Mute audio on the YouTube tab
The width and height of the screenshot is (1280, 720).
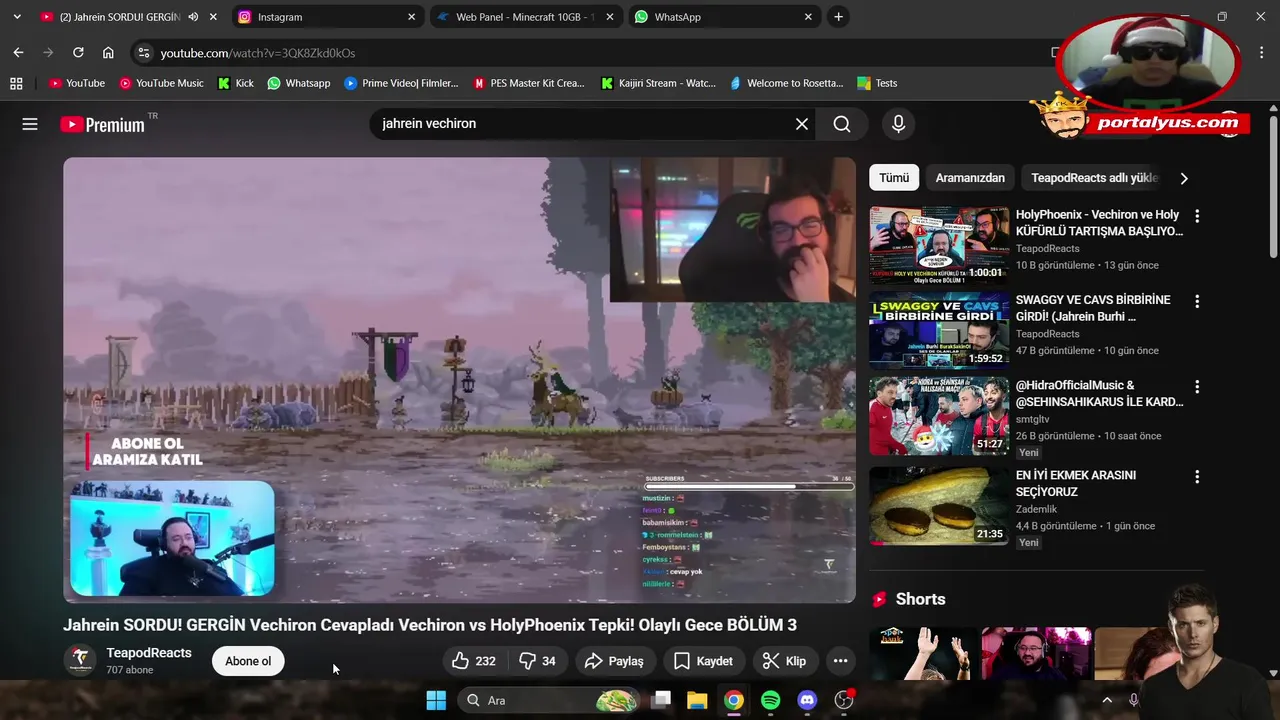pos(193,17)
